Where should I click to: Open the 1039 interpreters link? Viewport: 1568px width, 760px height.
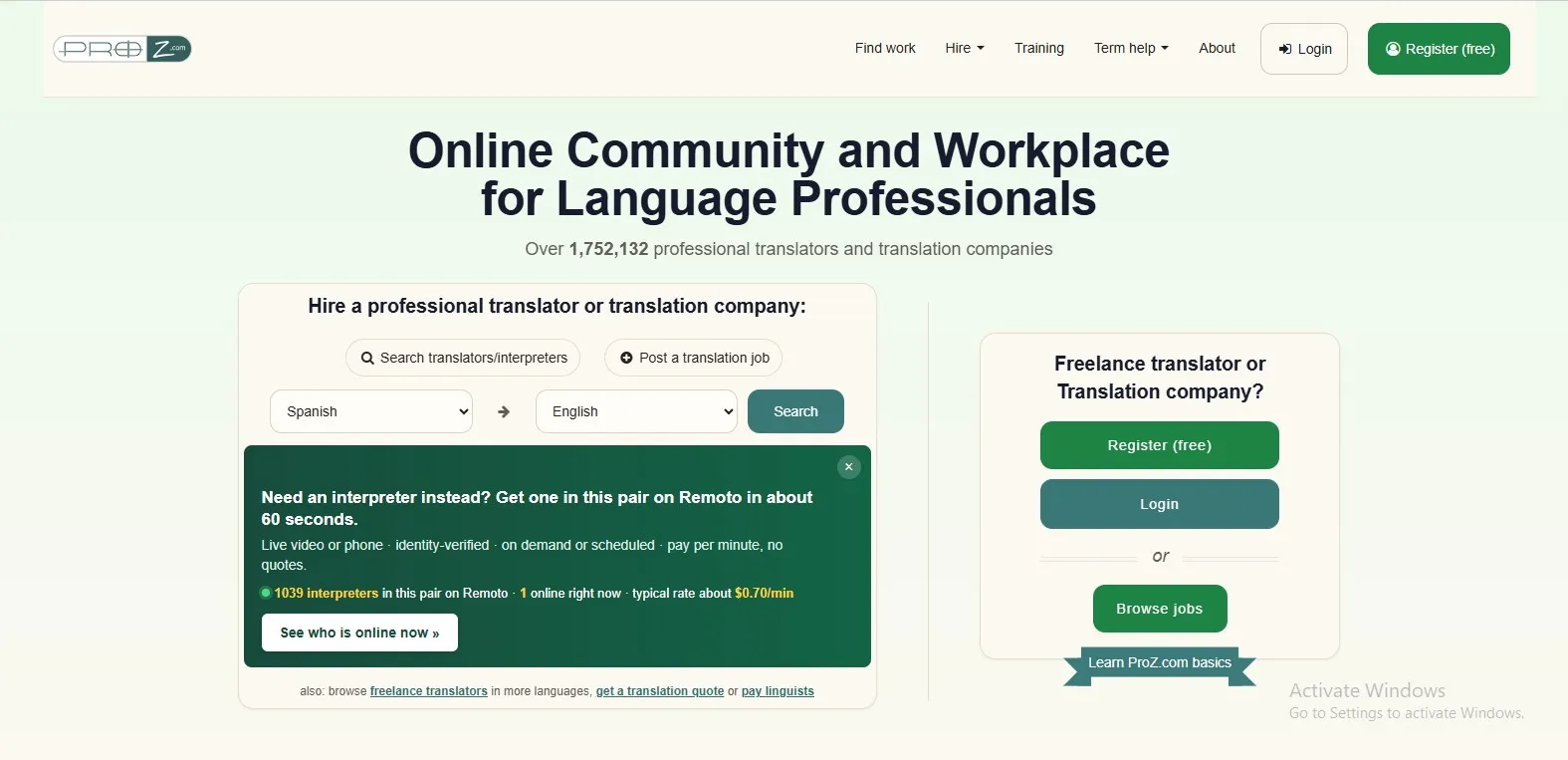tap(327, 593)
